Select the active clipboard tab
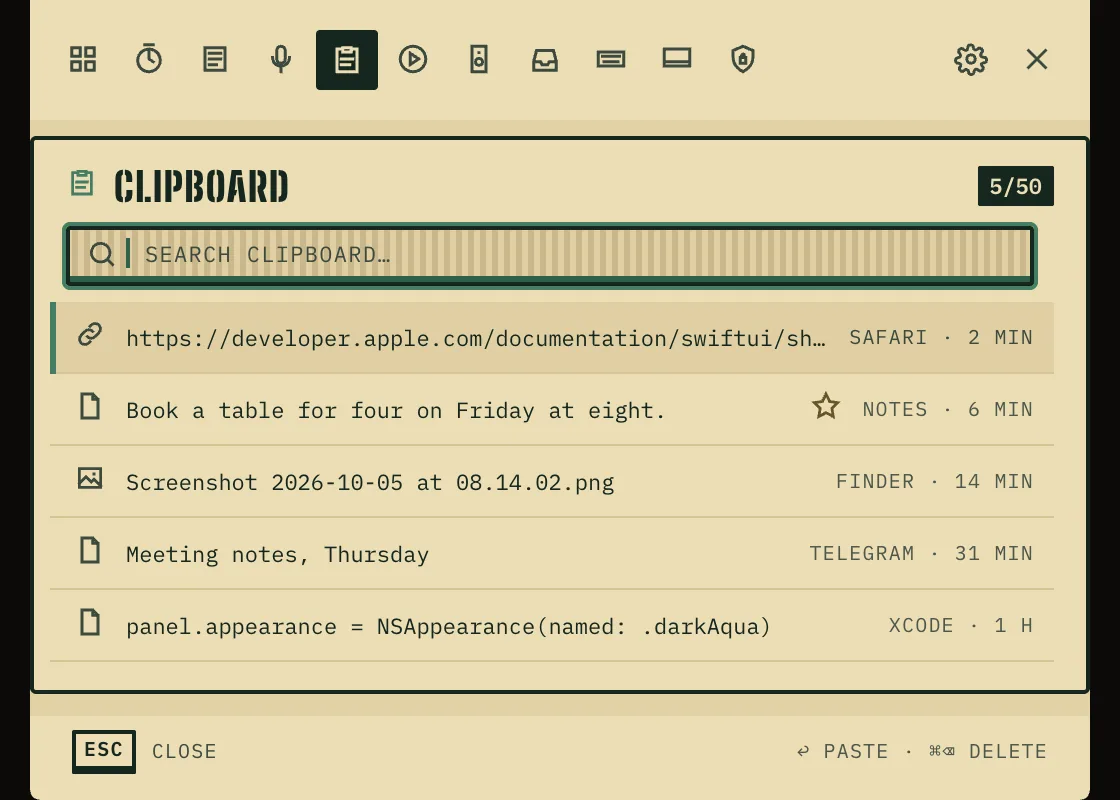Screen dimensions: 1120x800 click(347, 59)
